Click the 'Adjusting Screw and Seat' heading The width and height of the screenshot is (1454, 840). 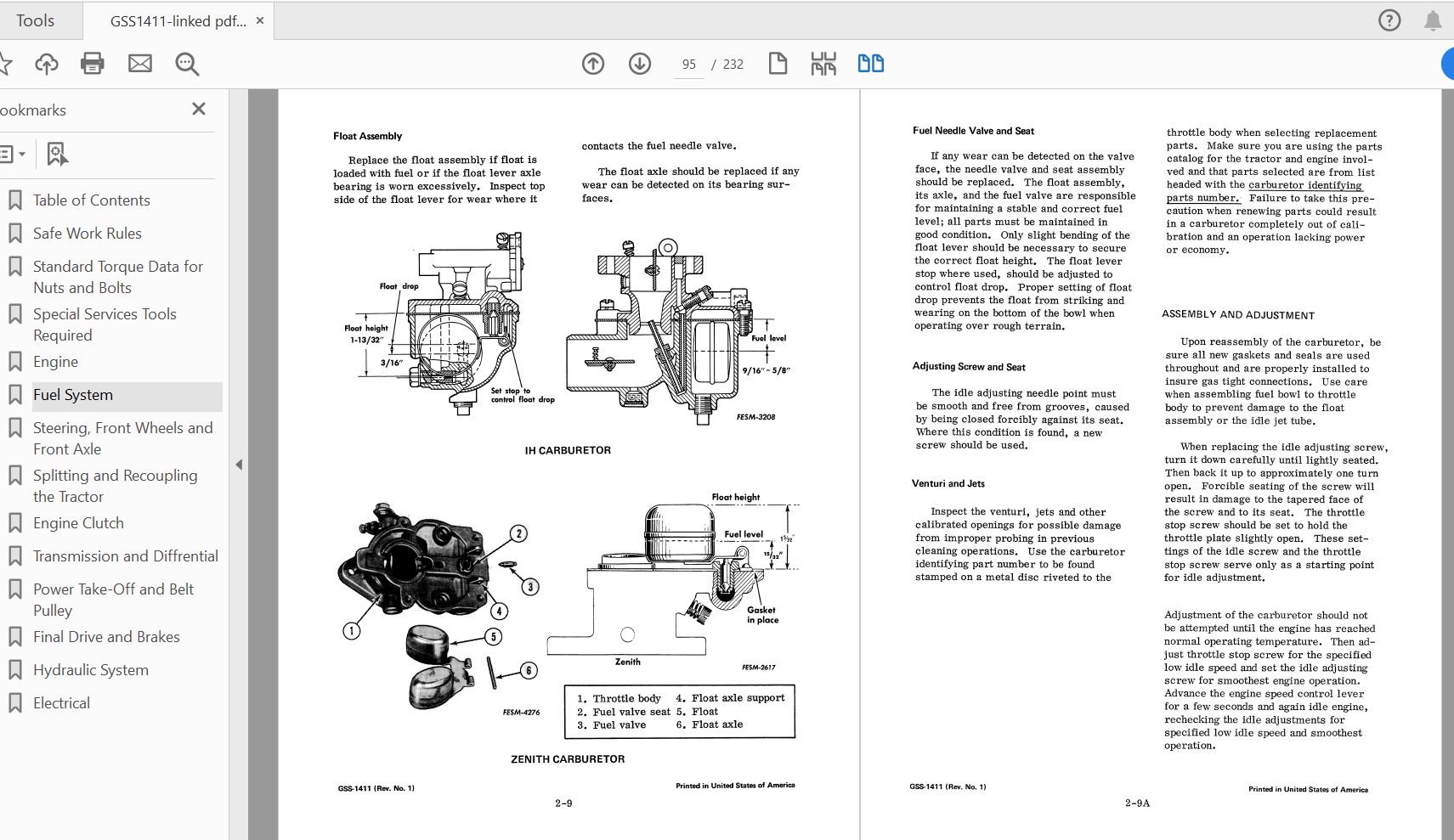pyautogui.click(x=969, y=366)
